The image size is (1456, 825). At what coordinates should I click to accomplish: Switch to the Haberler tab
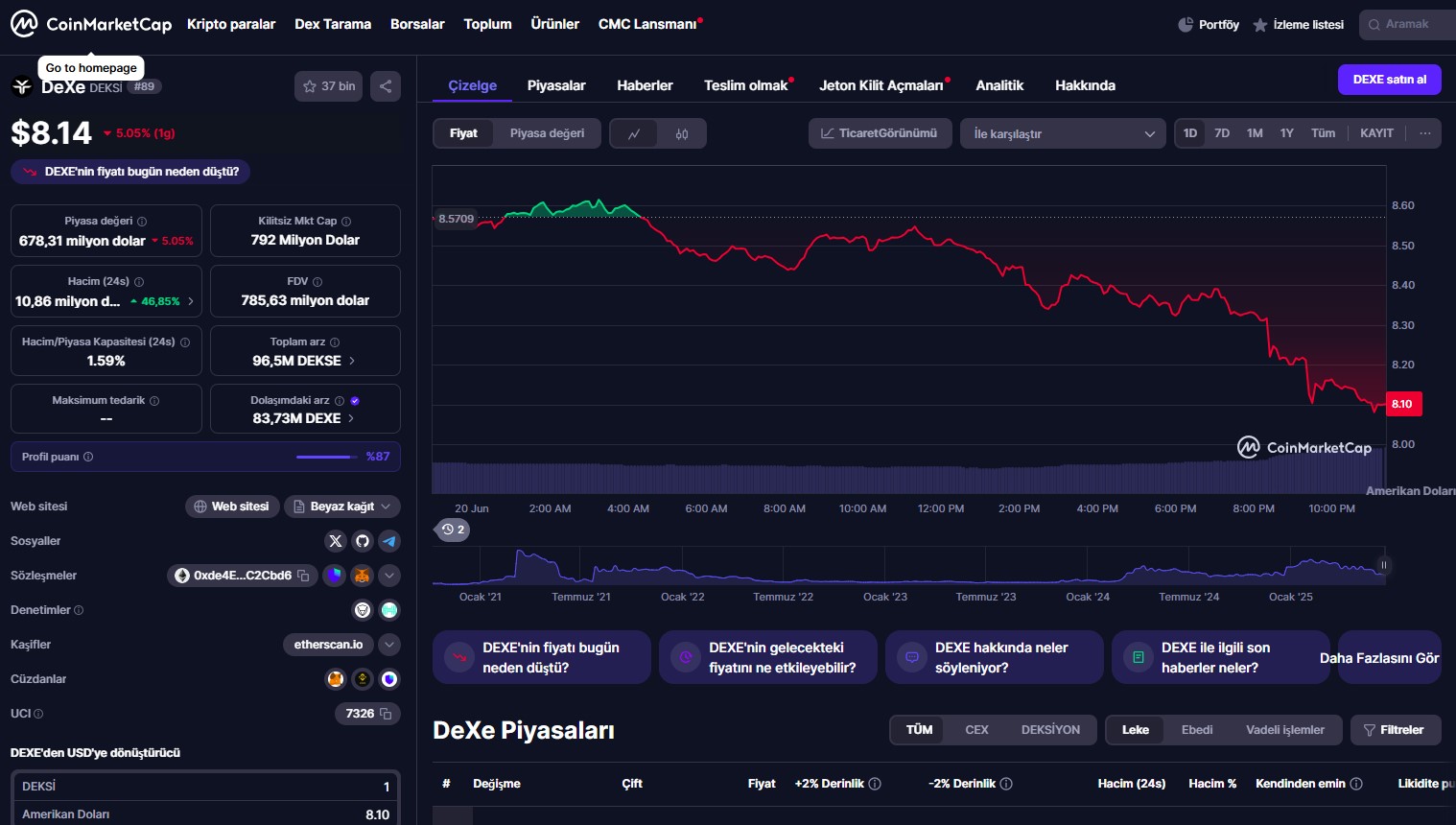(645, 85)
